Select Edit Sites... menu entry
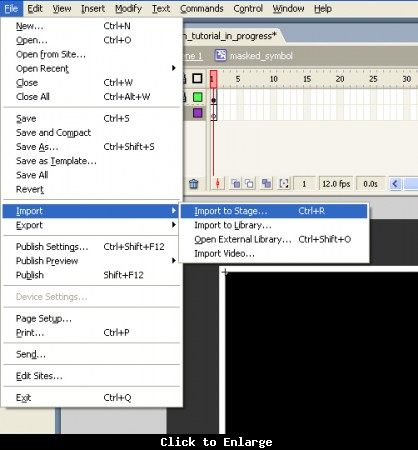Screen dimensions: 418x450 coord(91,376)
